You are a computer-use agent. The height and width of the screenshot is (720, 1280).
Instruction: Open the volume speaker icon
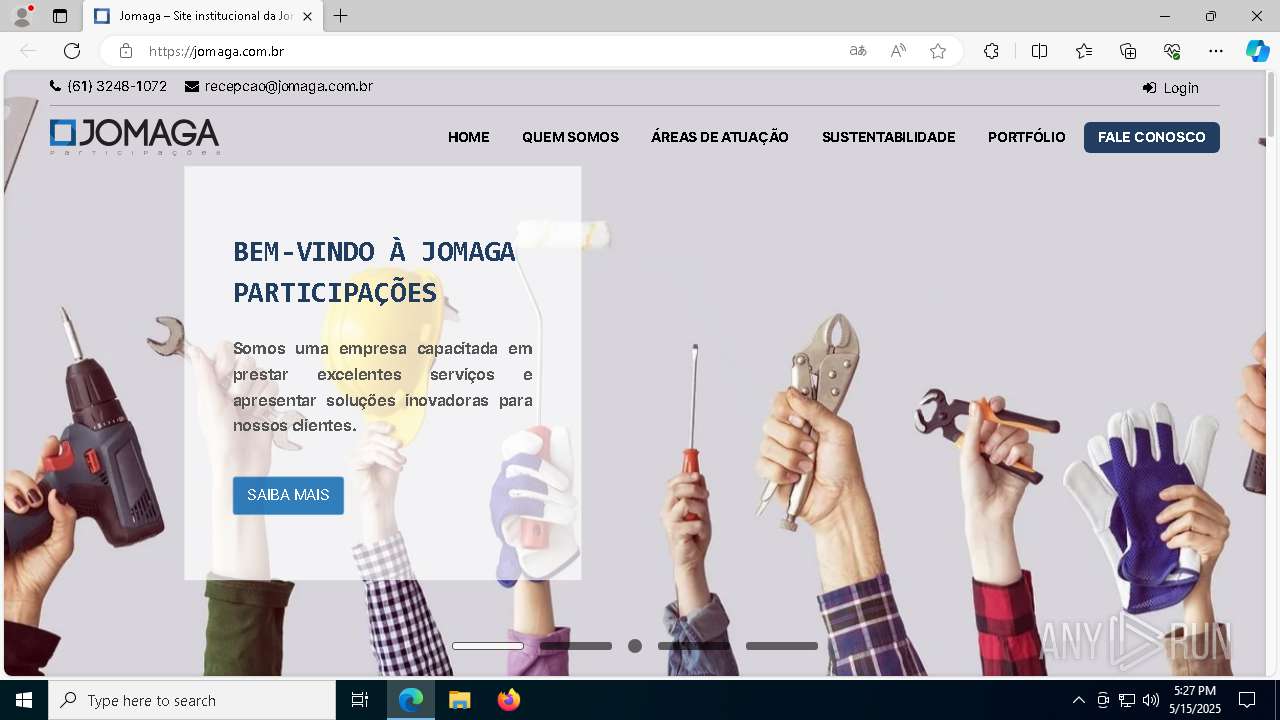(1151, 700)
